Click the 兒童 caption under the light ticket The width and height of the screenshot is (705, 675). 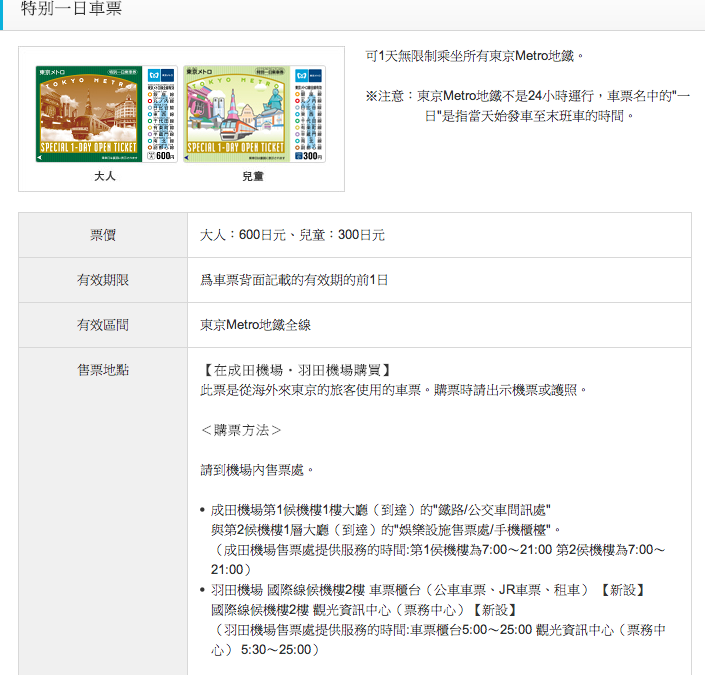(x=253, y=176)
